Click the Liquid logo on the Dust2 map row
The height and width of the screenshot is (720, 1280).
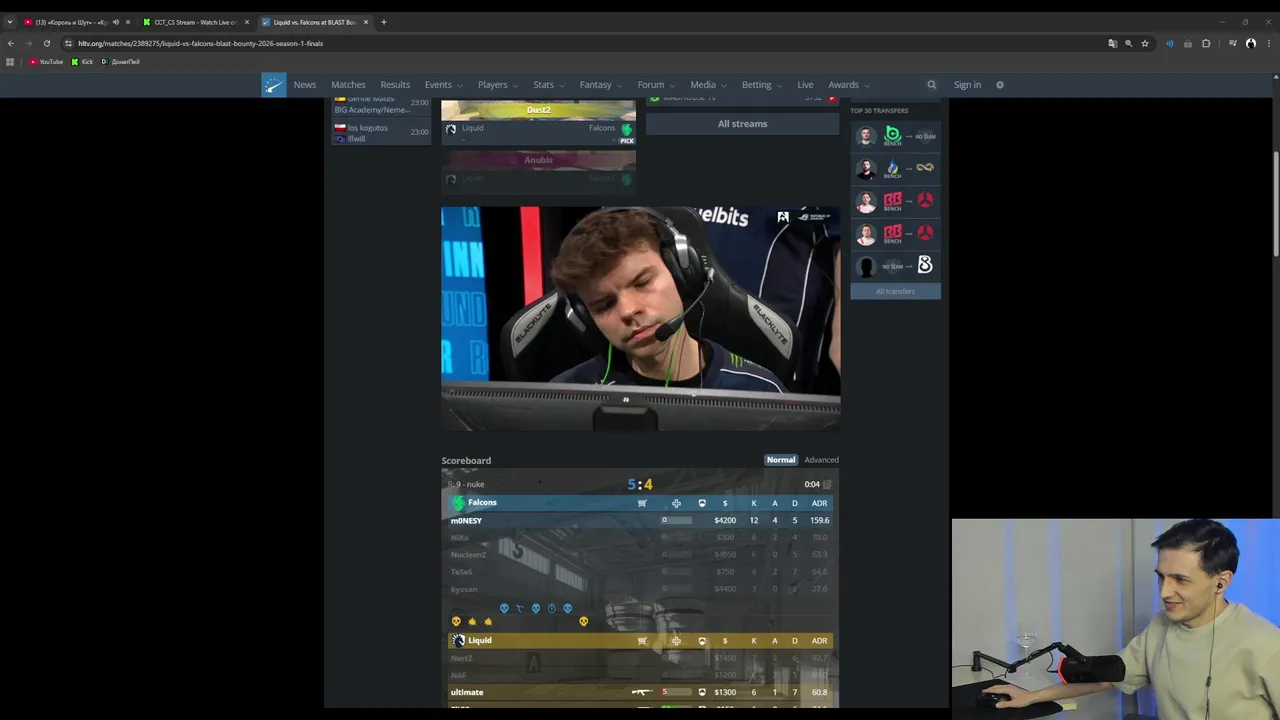click(x=451, y=129)
